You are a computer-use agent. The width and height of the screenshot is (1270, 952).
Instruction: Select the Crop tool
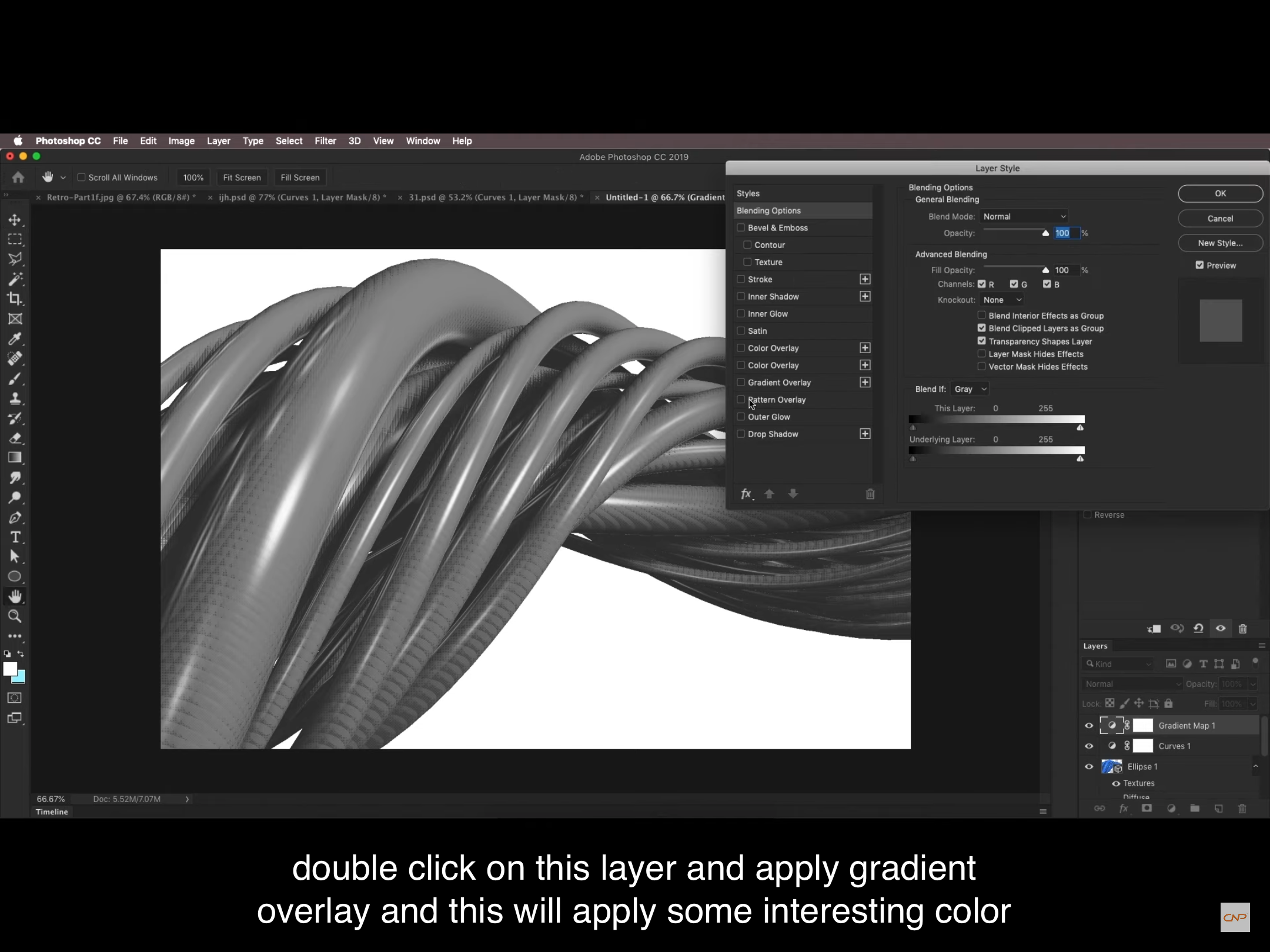point(15,299)
